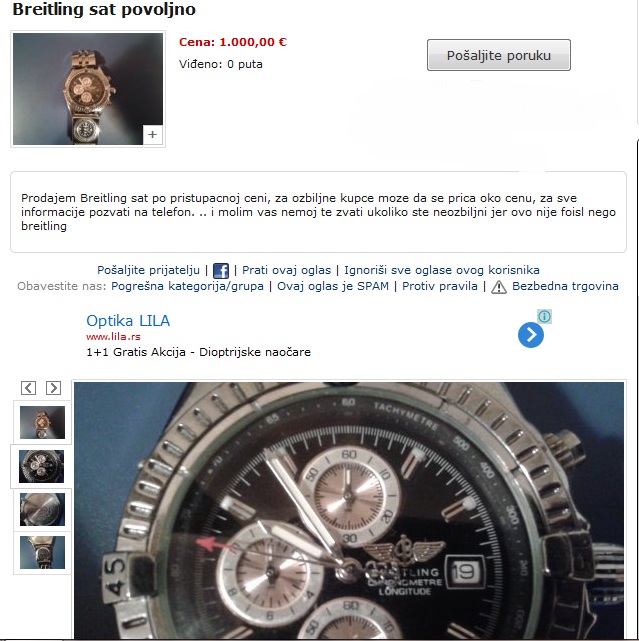Image resolution: width=639 pixels, height=641 pixels.
Task: Show the previous gallery image with left arrow
Action: pos(29,388)
